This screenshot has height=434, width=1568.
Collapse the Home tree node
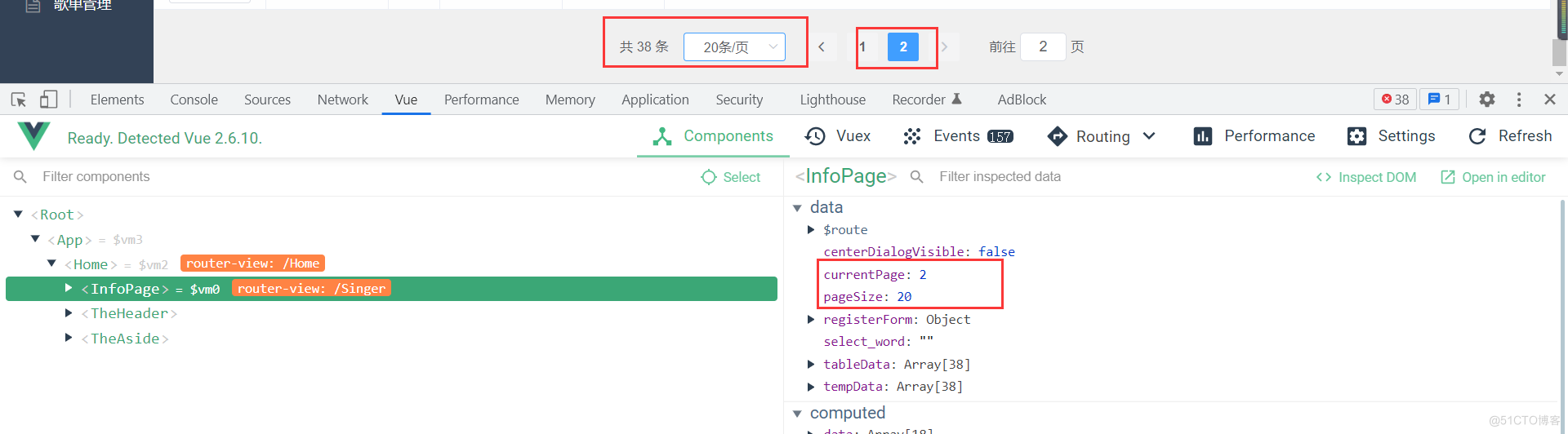[51, 263]
